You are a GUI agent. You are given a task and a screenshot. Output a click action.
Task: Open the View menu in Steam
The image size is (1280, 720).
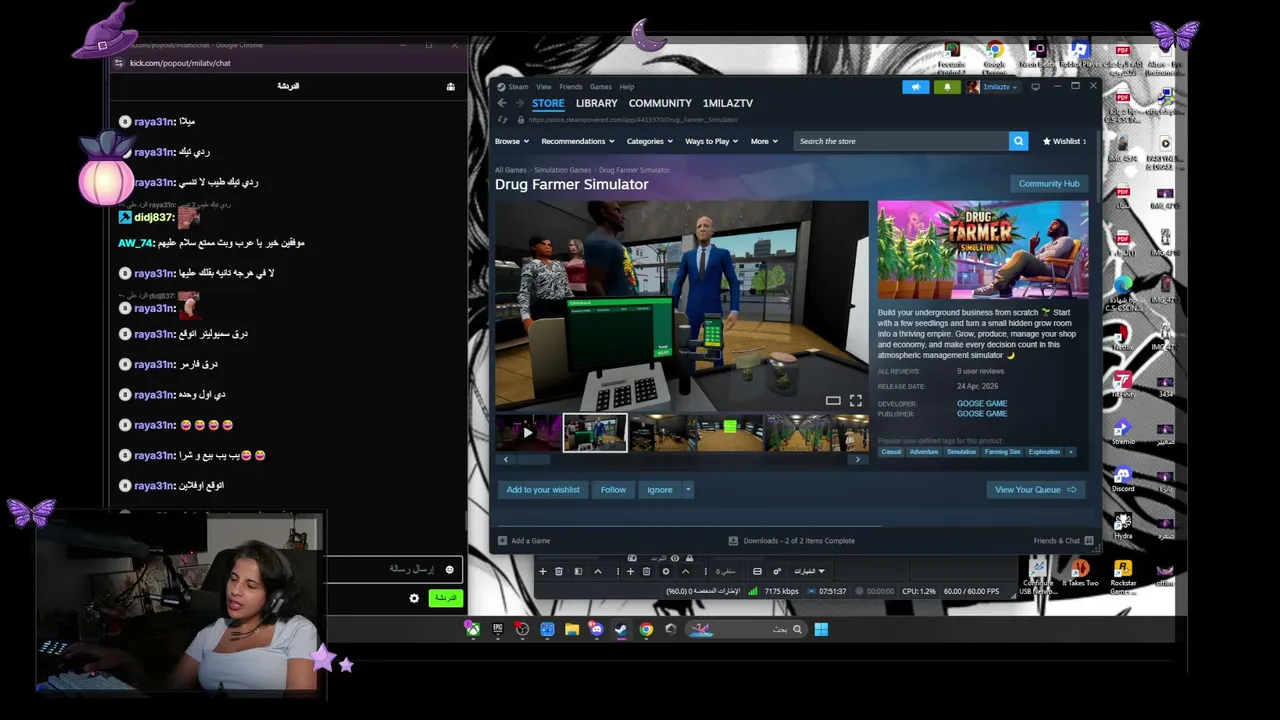pos(543,87)
